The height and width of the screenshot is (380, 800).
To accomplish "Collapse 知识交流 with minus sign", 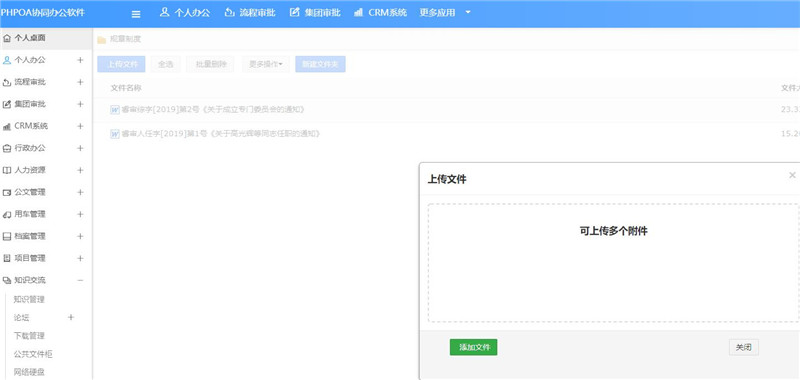I will 80,281.
